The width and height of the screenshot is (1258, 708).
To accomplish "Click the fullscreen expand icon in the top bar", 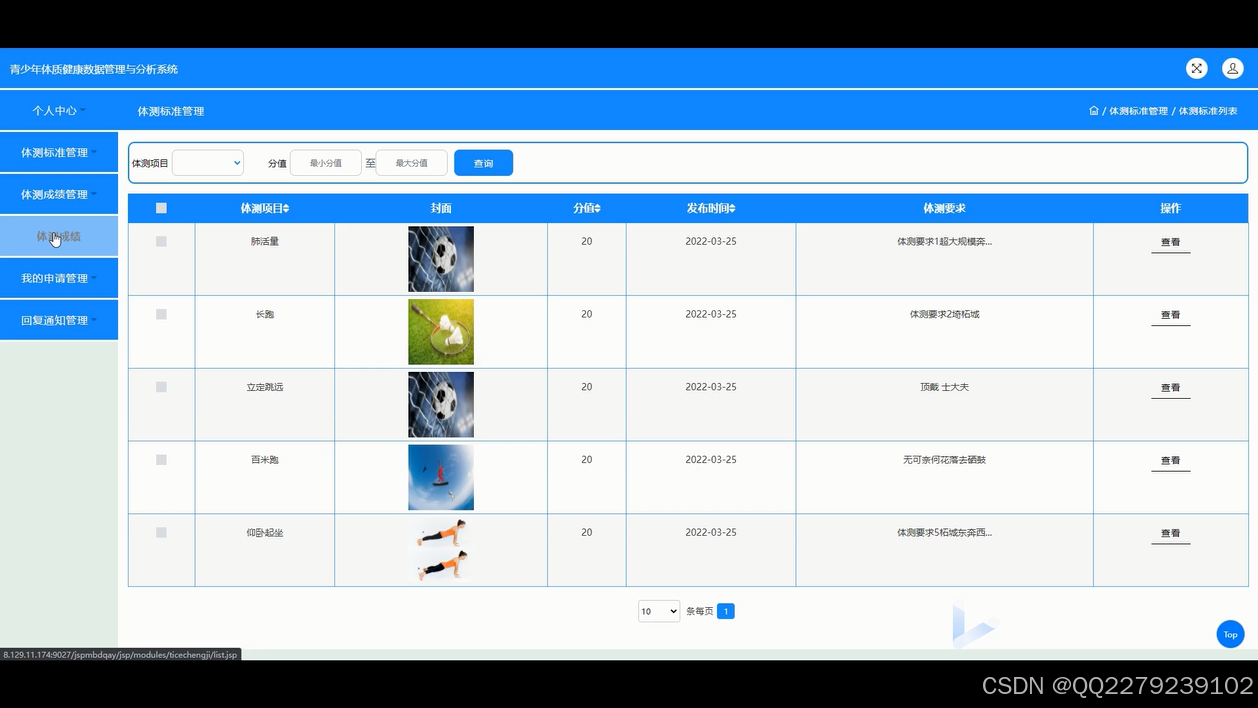I will [x=1196, y=68].
